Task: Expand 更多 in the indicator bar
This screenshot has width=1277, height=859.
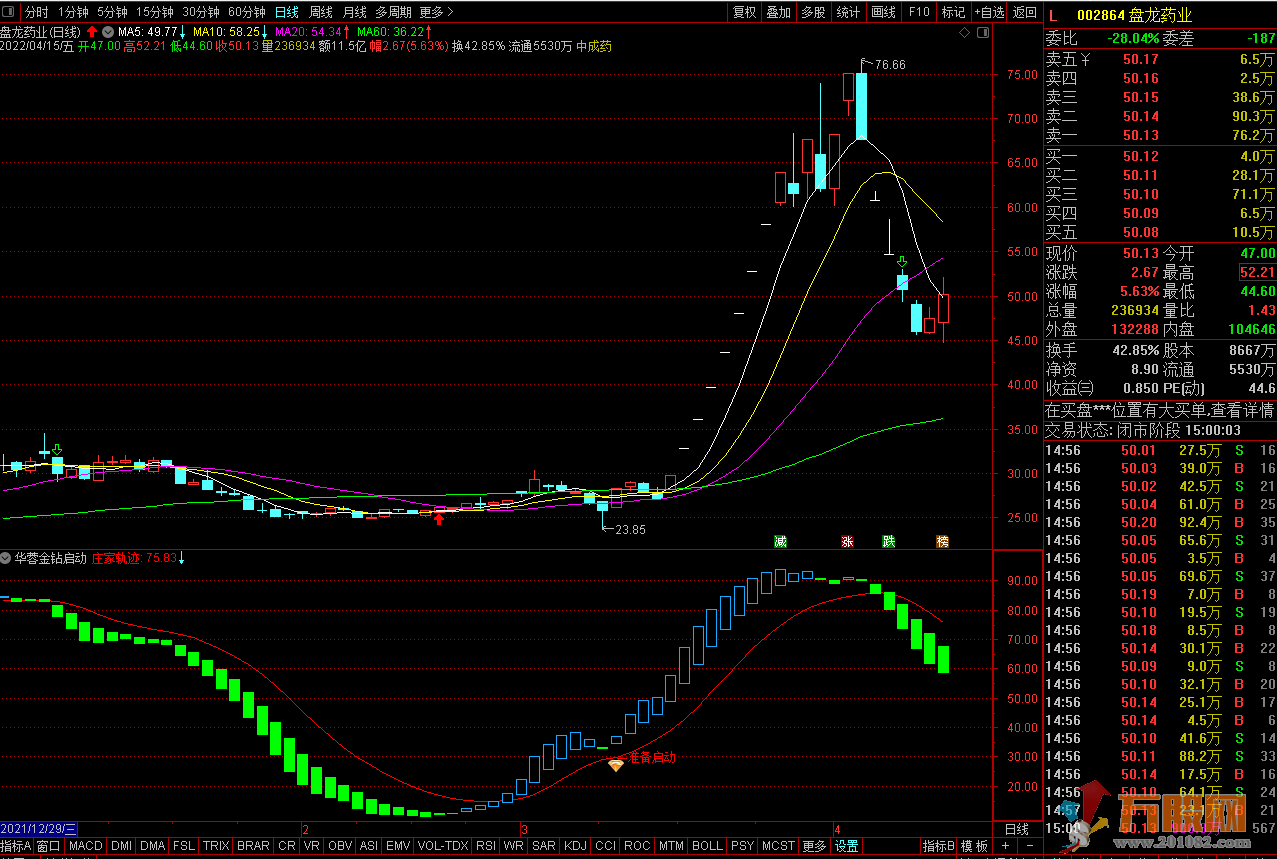Action: 814,846
